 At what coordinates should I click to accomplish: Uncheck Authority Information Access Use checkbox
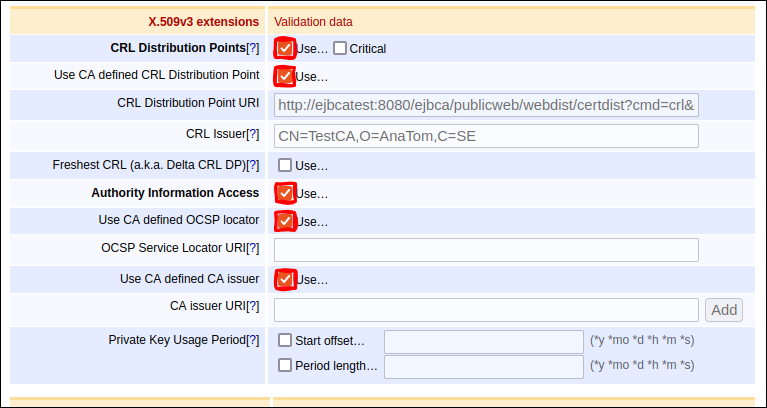(286, 193)
